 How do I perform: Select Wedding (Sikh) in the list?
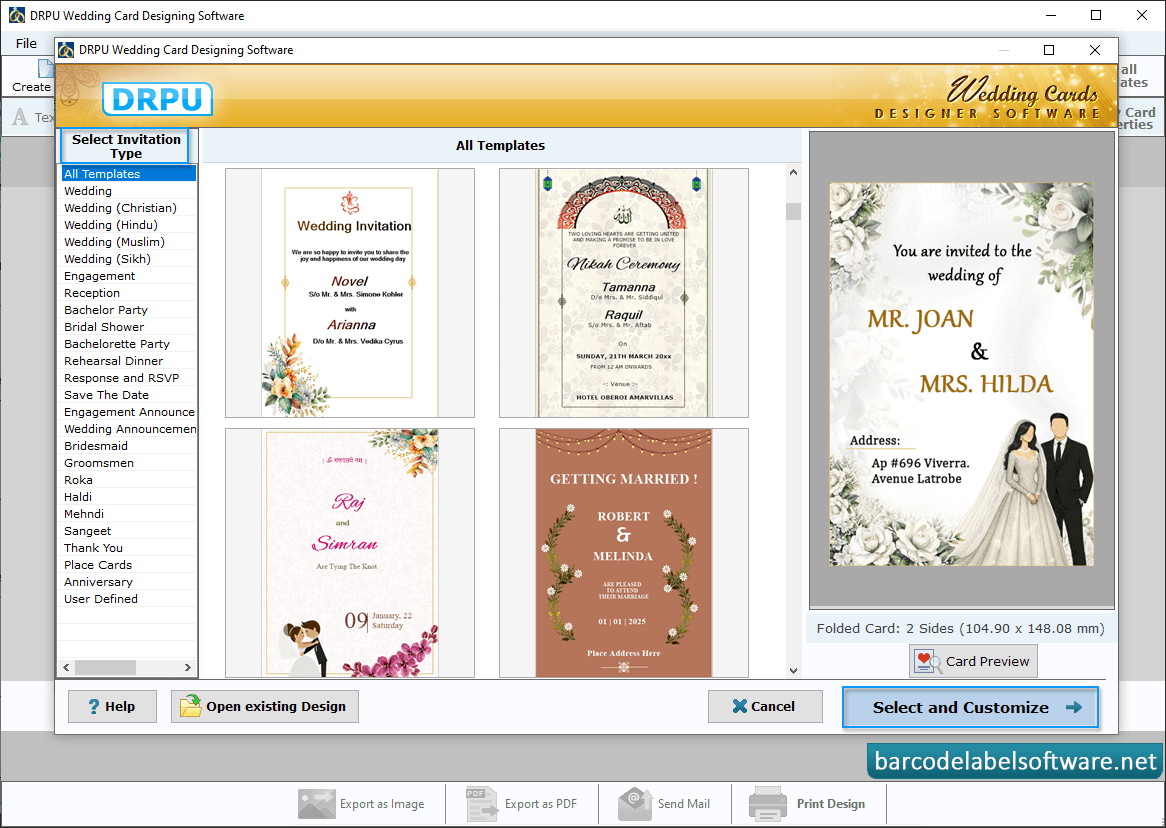tap(128, 259)
